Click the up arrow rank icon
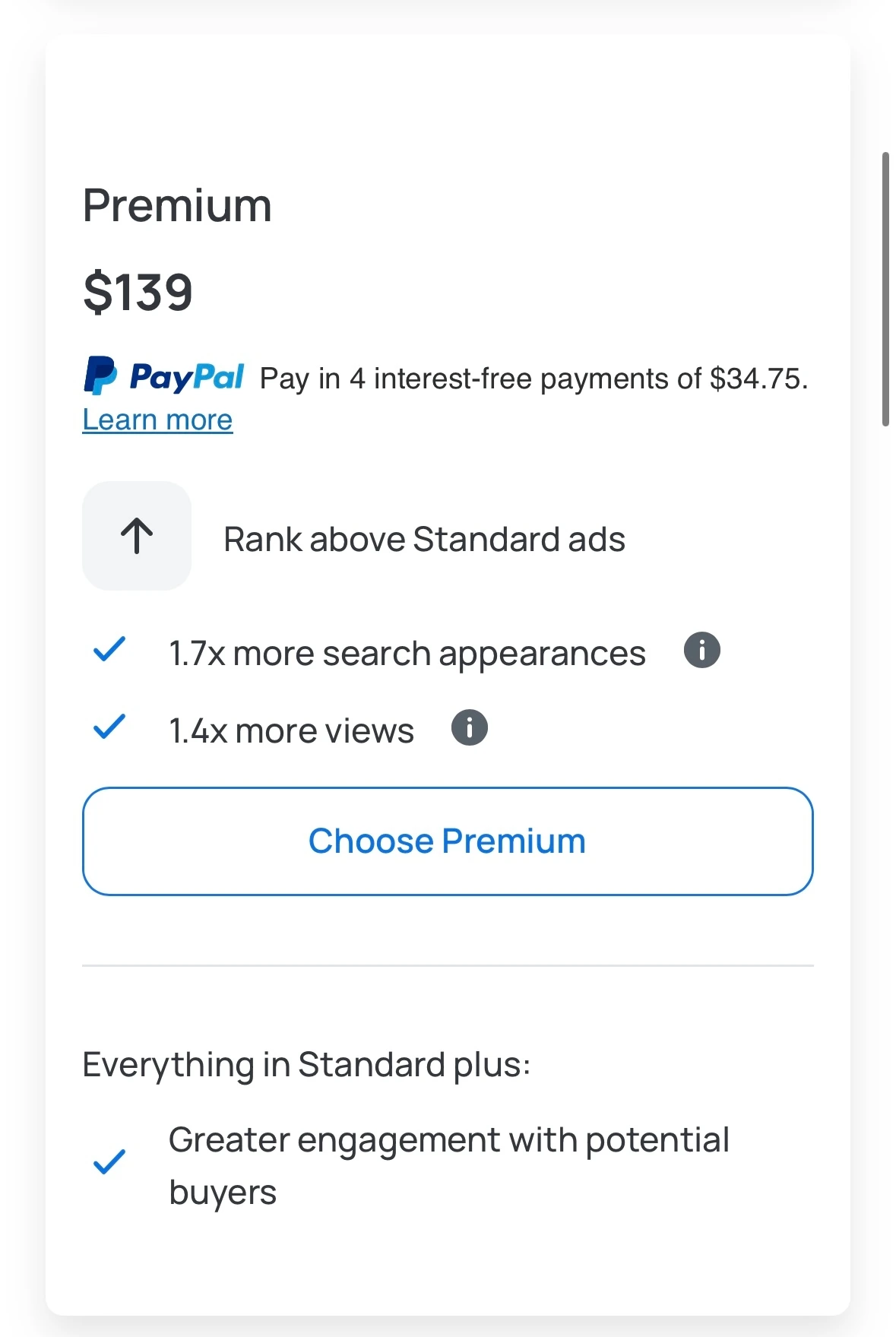 pyautogui.click(x=137, y=536)
